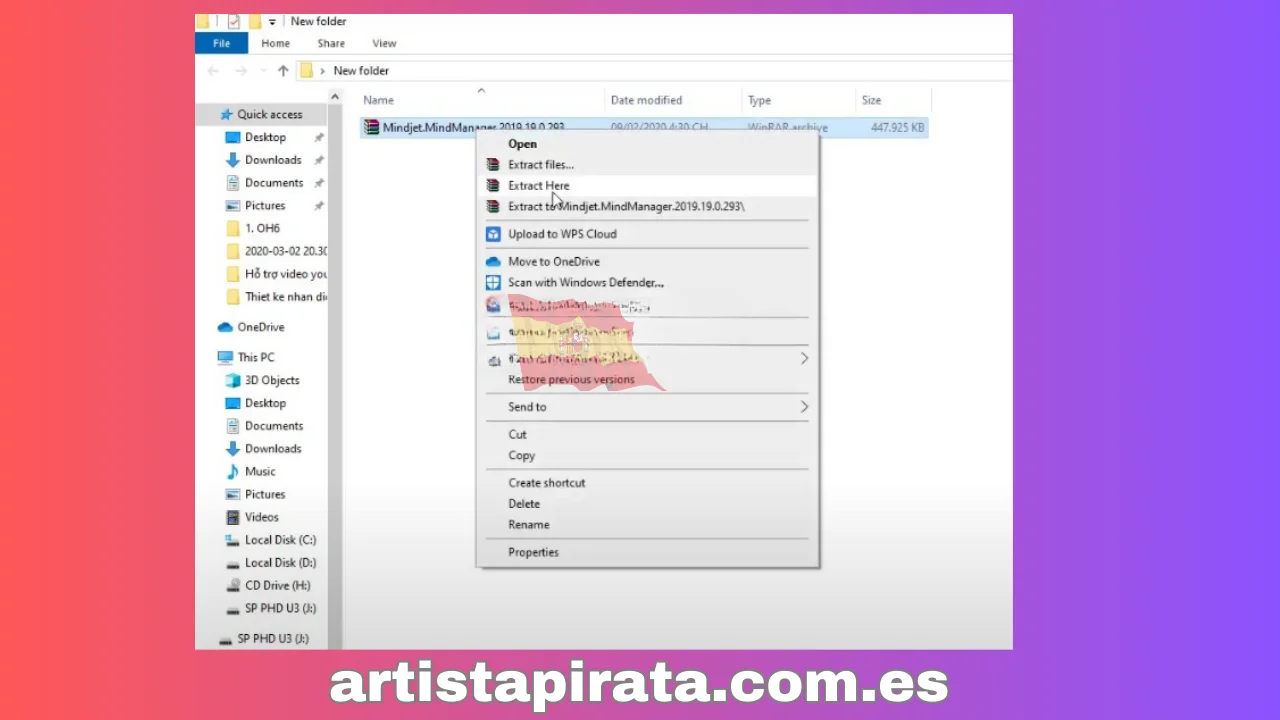The image size is (1280, 720).
Task: Sort files by the Name column
Action: click(x=378, y=100)
